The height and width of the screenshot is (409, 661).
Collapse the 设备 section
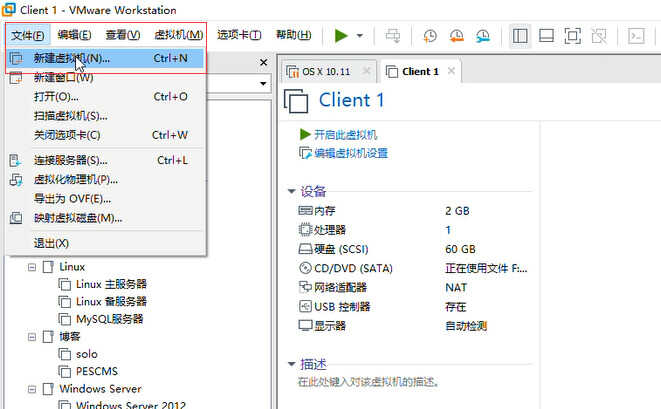[x=291, y=191]
